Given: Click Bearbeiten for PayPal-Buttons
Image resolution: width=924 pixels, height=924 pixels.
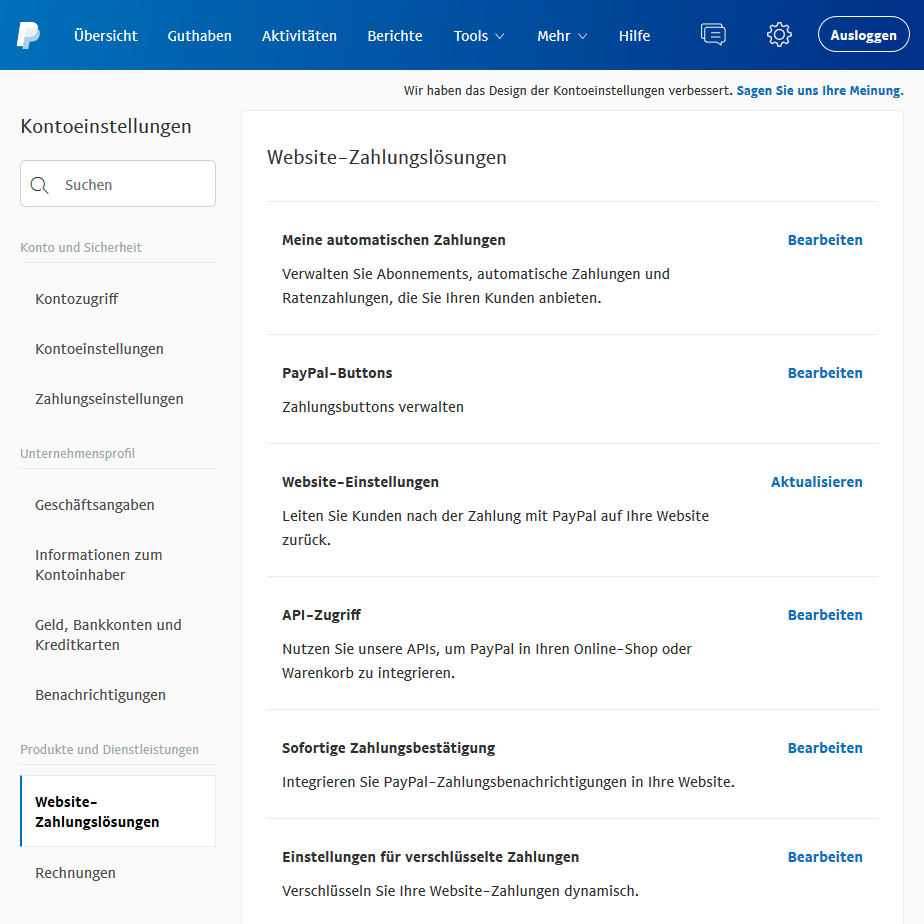Looking at the screenshot, I should point(825,373).
